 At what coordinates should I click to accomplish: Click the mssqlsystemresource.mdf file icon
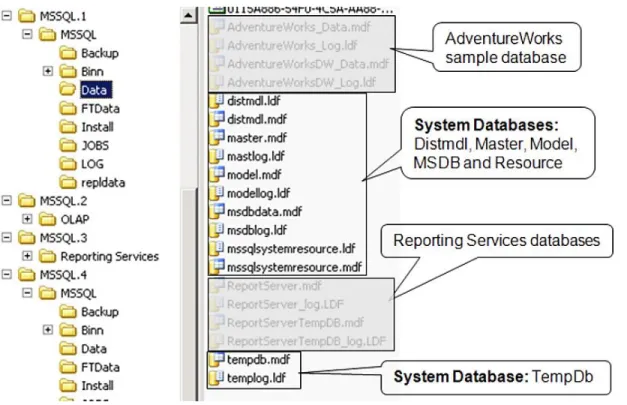[217, 267]
